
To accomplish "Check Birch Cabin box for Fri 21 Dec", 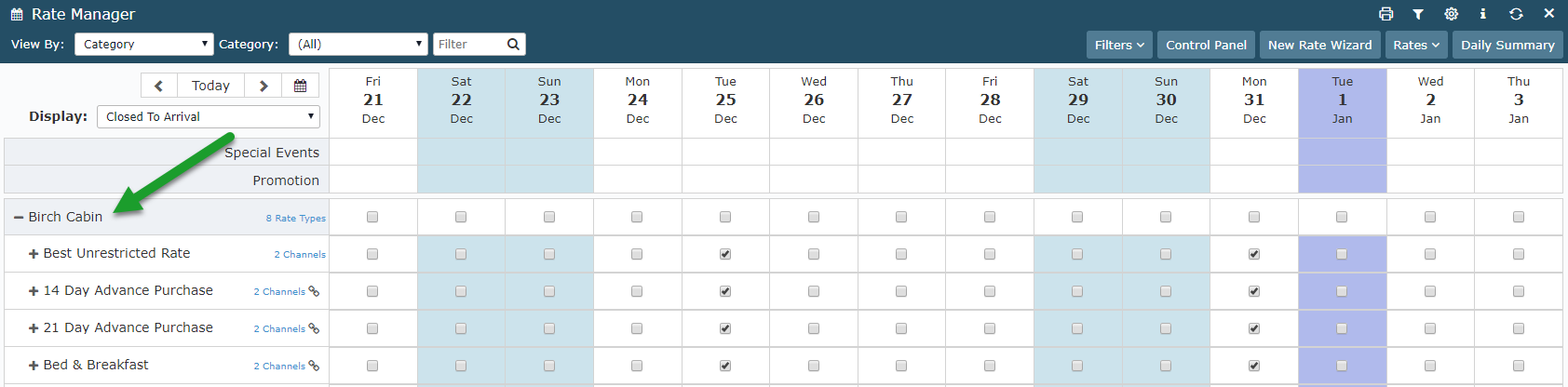I will (x=372, y=217).
